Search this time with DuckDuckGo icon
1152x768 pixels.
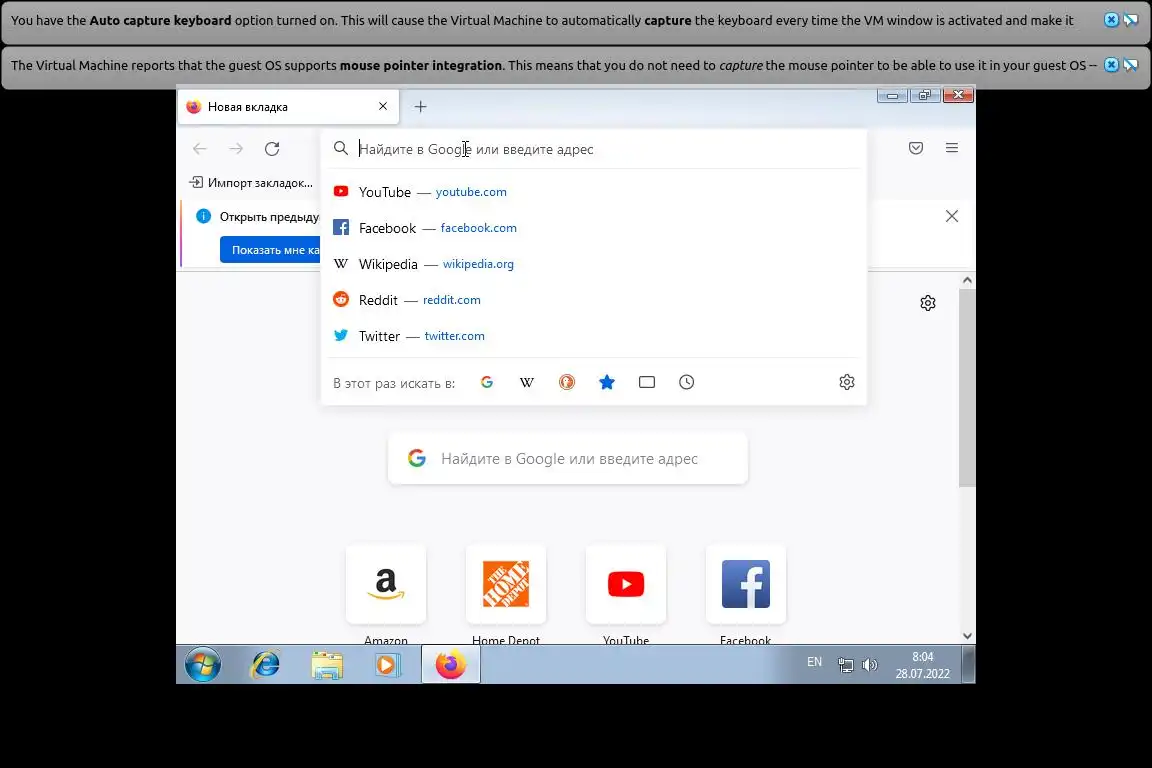coord(566,382)
